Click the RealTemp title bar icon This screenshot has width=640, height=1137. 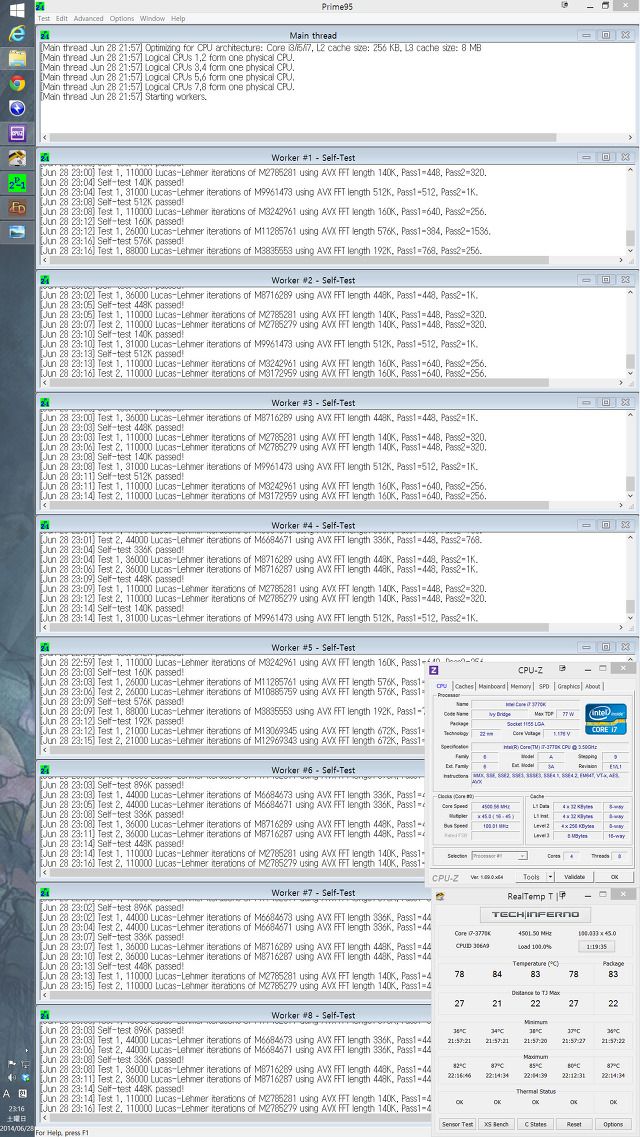(440, 896)
